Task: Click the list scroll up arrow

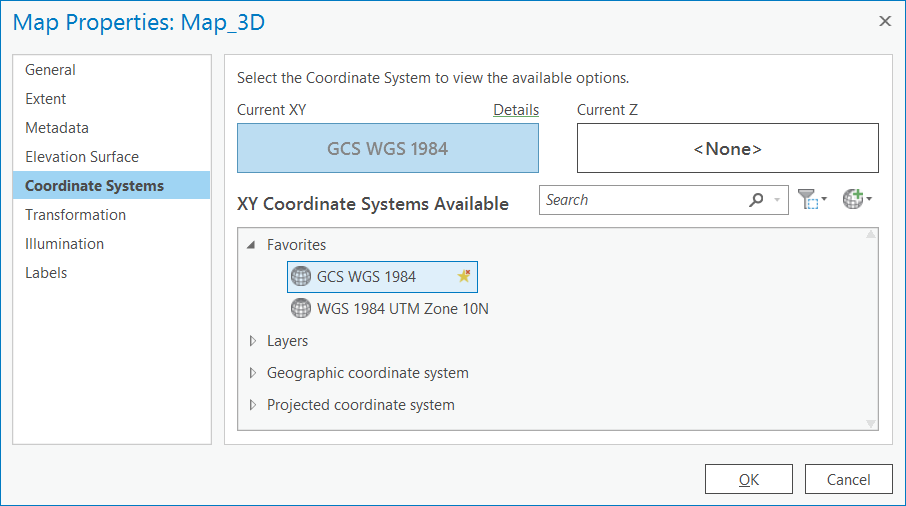Action: 871,235
